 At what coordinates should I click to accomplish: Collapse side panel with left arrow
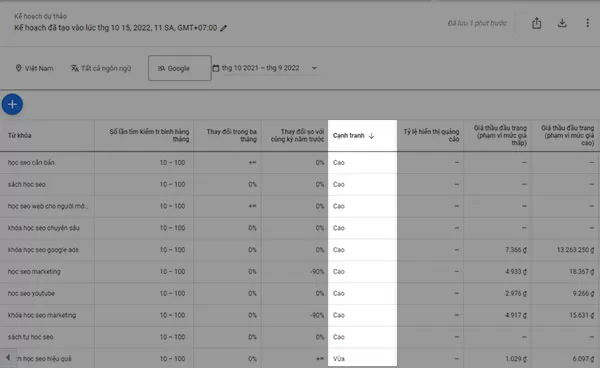tap(8, 358)
